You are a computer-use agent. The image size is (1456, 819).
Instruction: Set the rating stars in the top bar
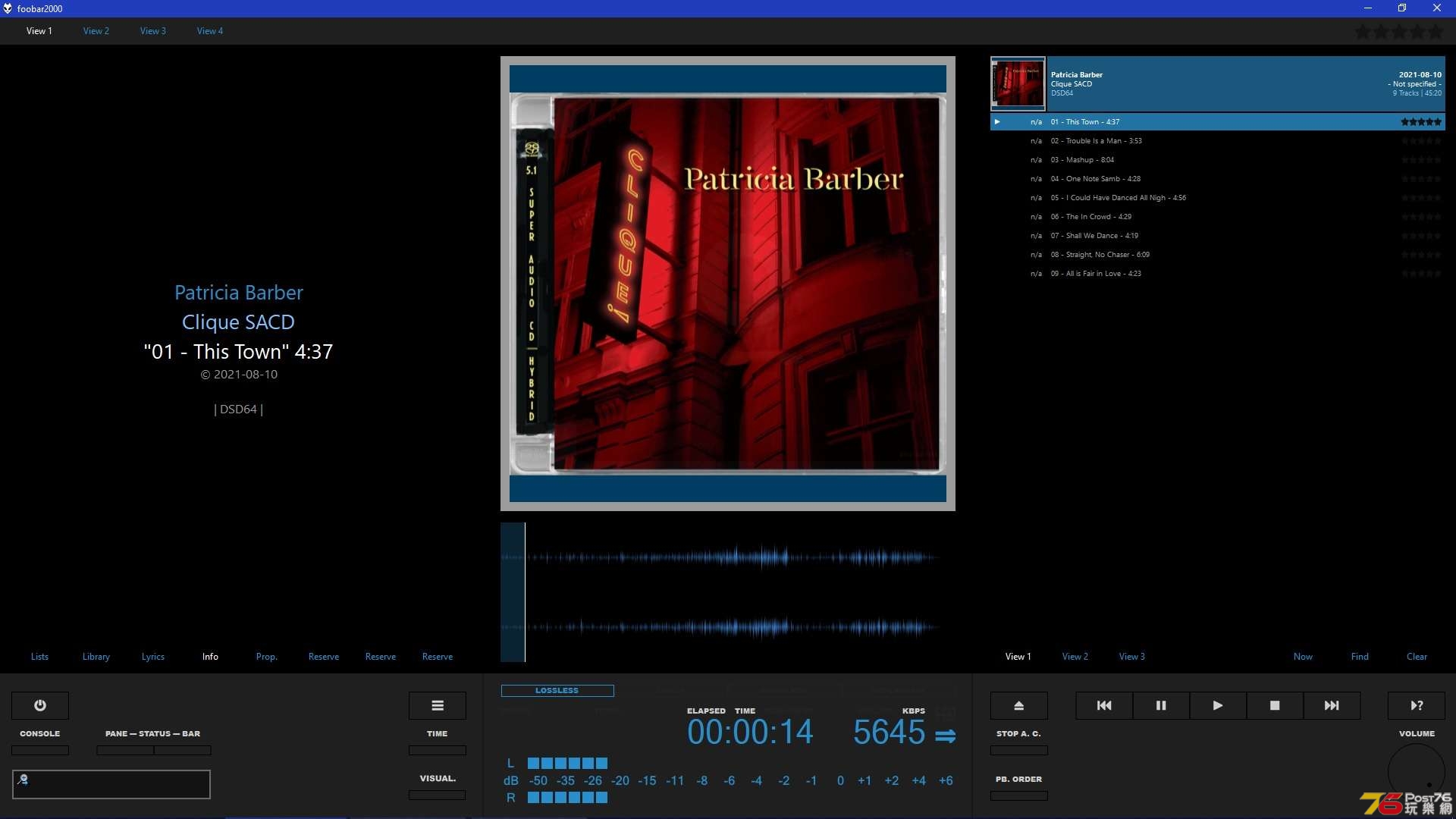pyautogui.click(x=1399, y=32)
